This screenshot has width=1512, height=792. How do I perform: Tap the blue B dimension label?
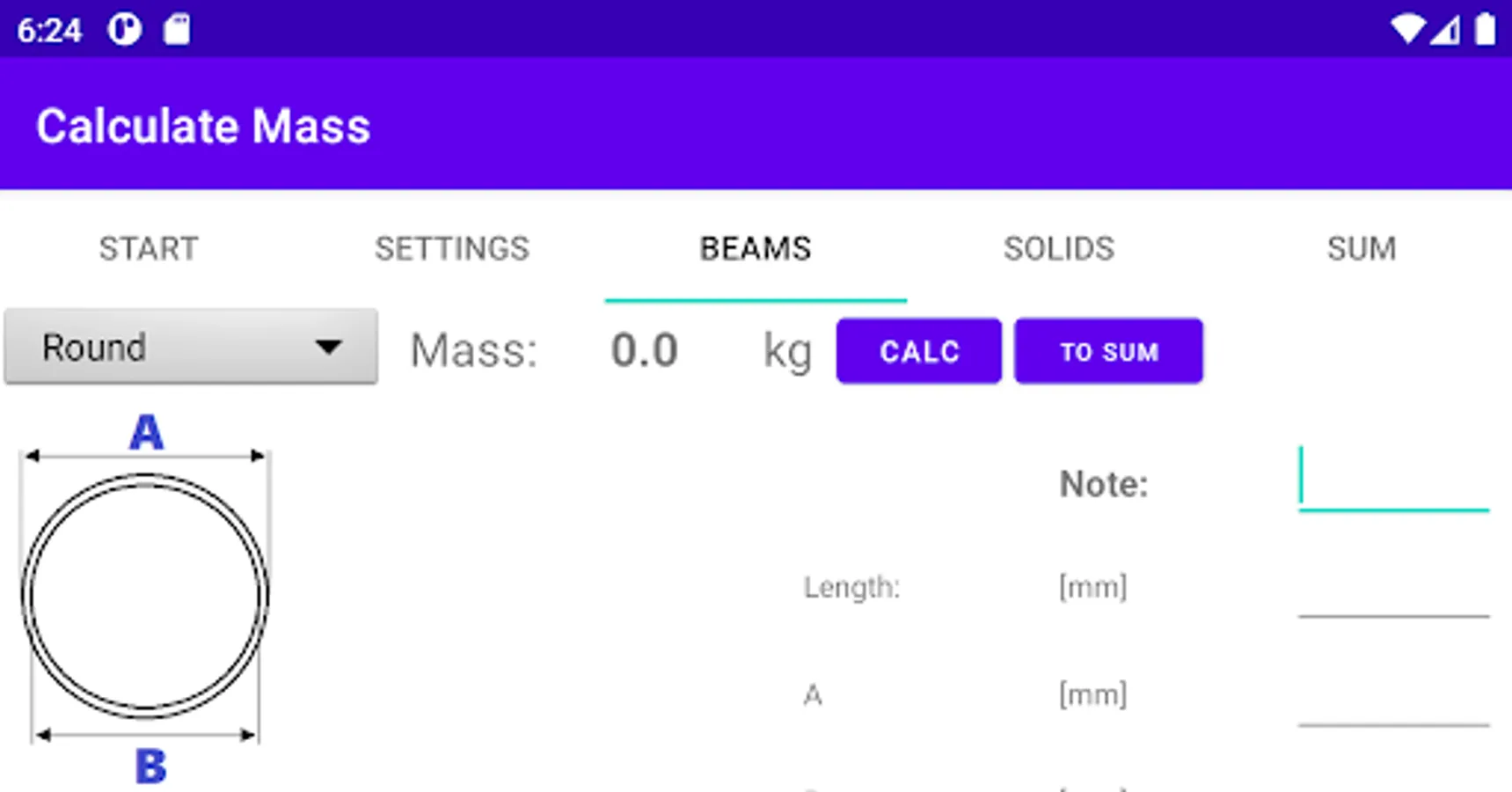pos(150,766)
